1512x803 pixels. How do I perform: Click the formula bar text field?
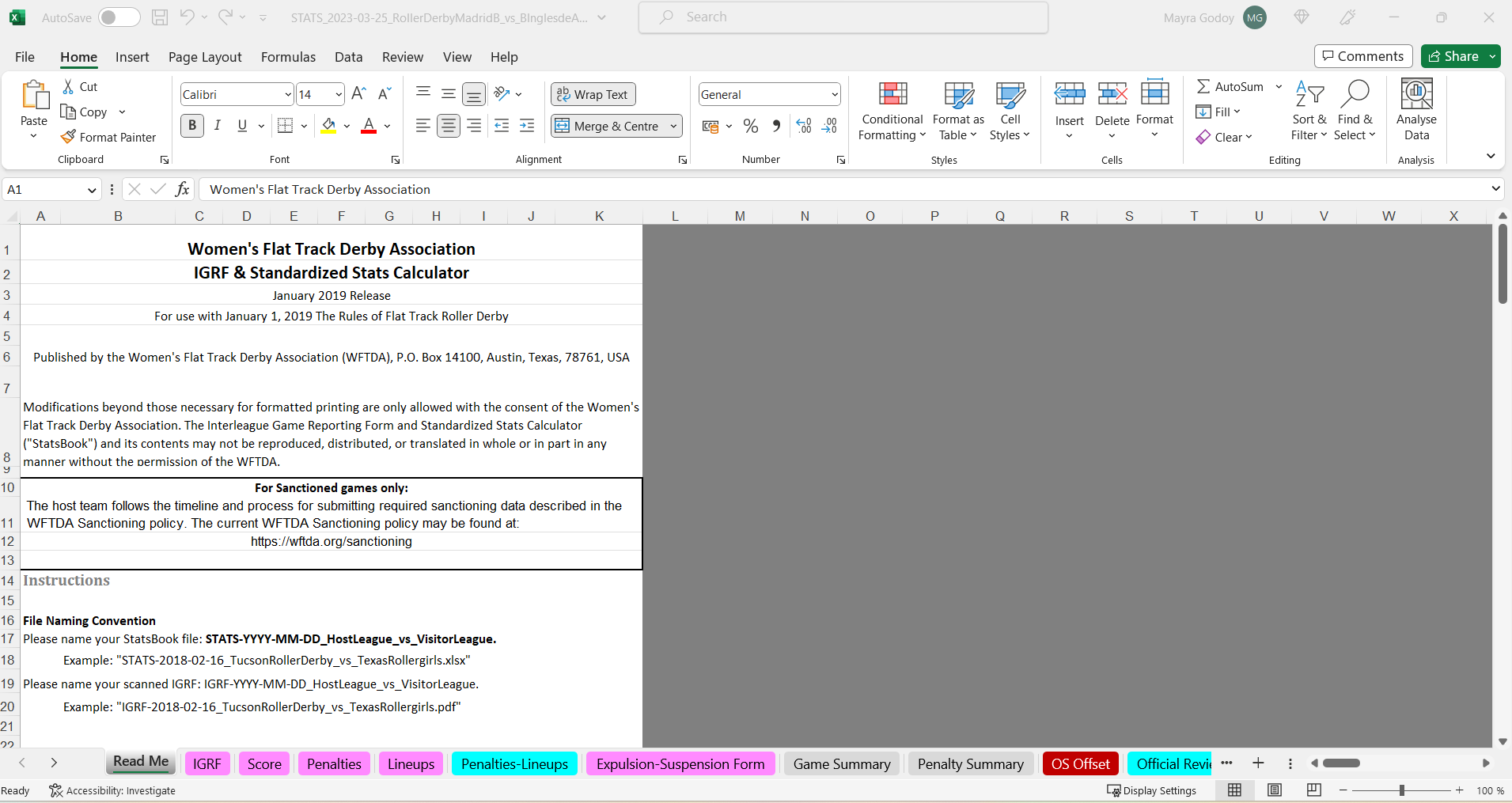click(843, 189)
